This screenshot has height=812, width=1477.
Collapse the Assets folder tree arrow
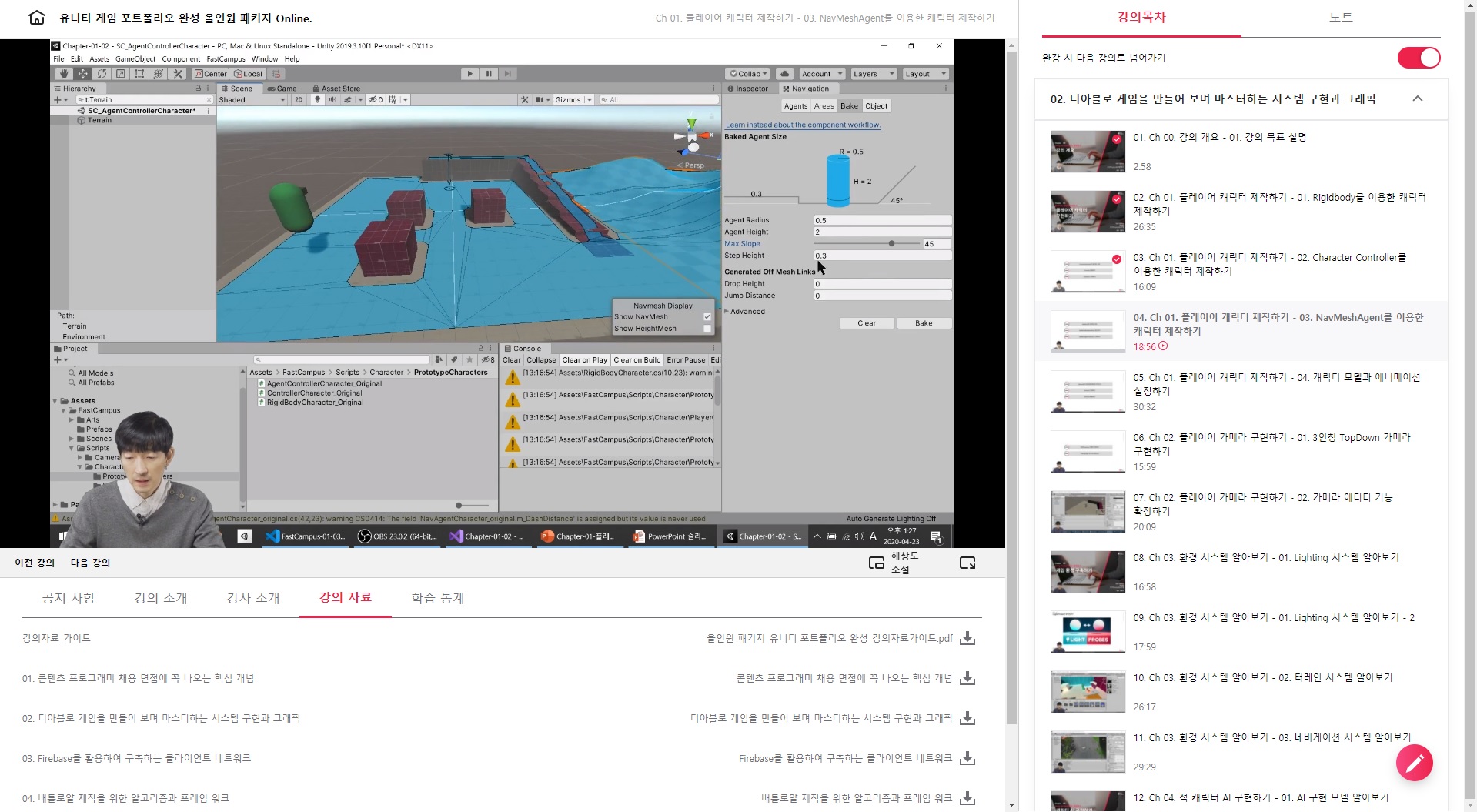(55, 401)
